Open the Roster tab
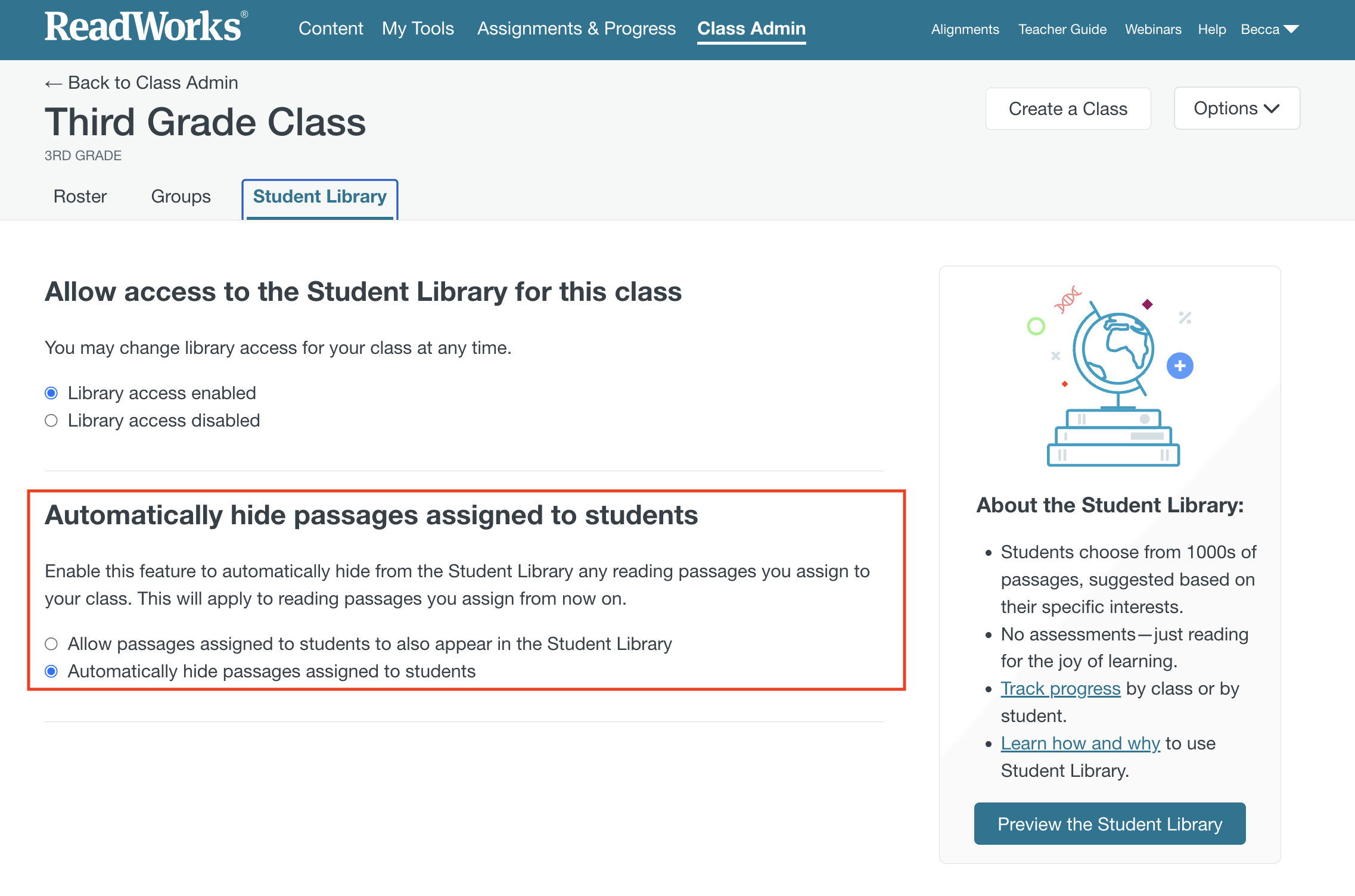 (x=80, y=197)
